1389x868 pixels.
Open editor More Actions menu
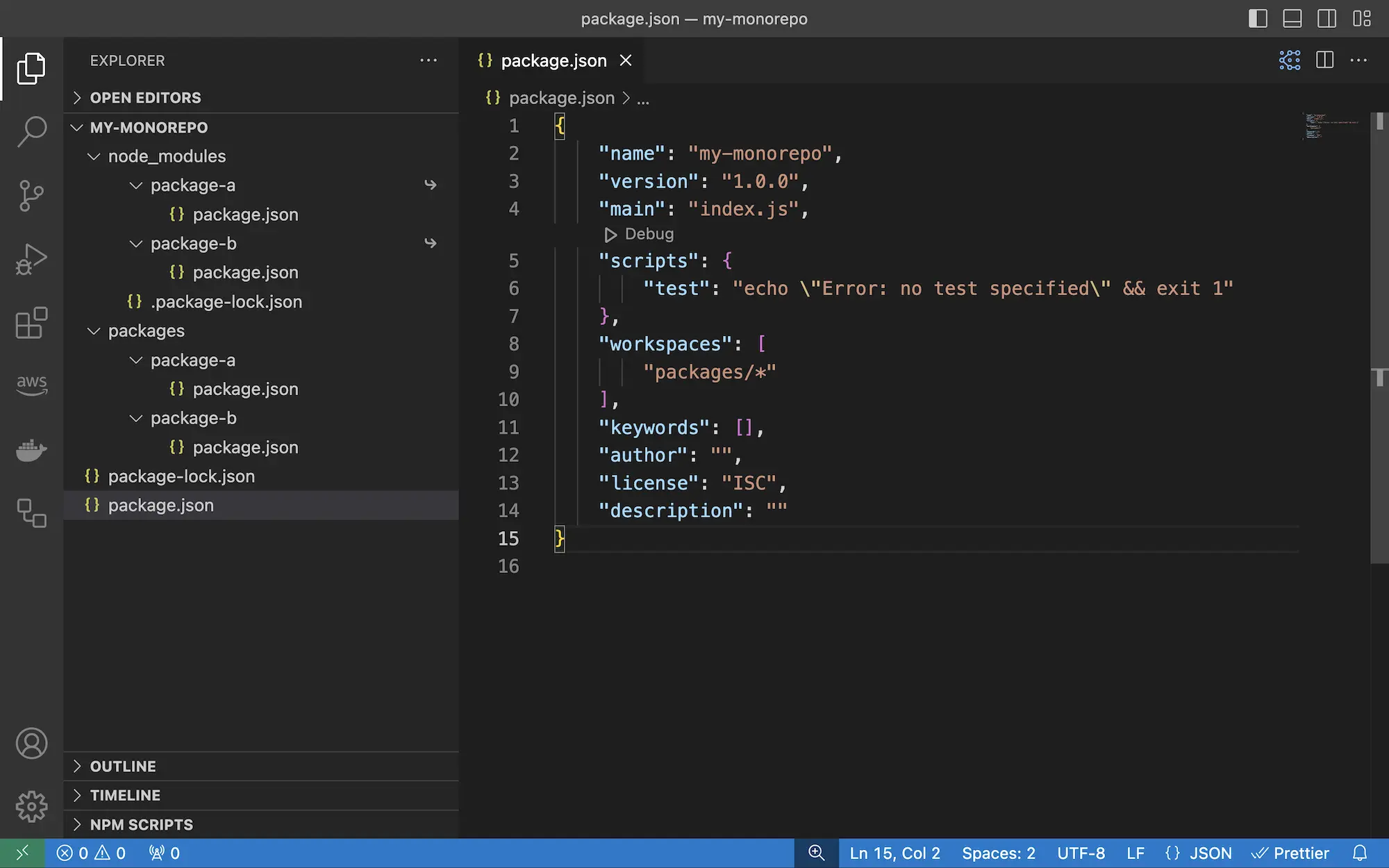pos(1359,60)
